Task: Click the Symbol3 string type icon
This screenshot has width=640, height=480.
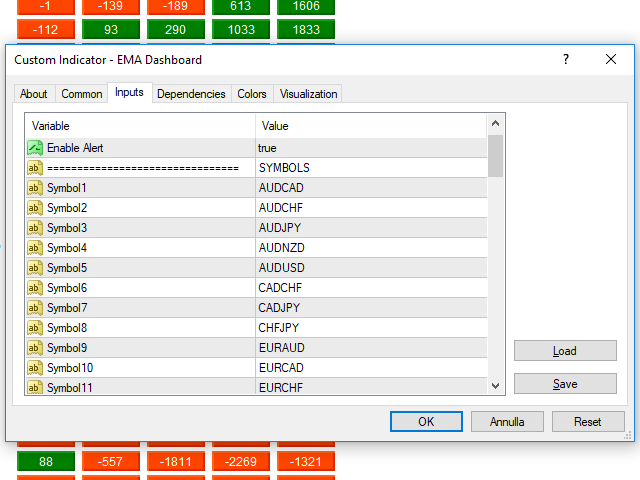Action: 35,228
